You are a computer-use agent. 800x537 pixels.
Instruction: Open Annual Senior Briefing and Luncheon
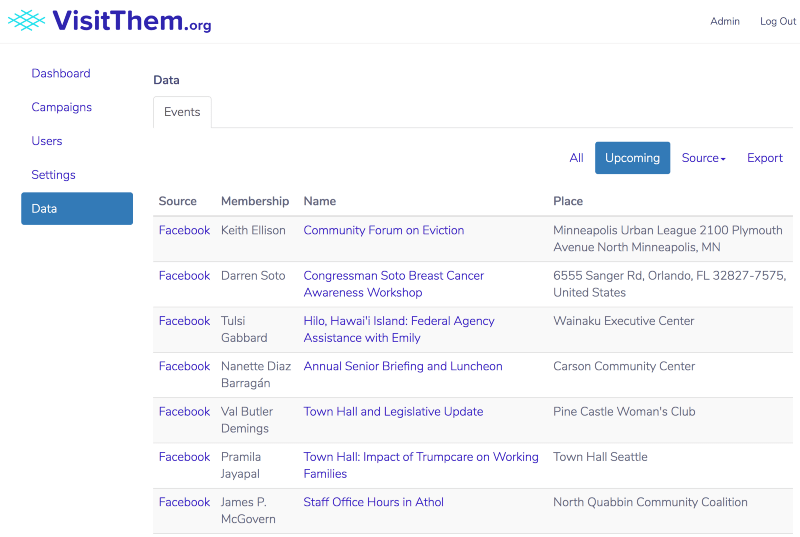403,366
